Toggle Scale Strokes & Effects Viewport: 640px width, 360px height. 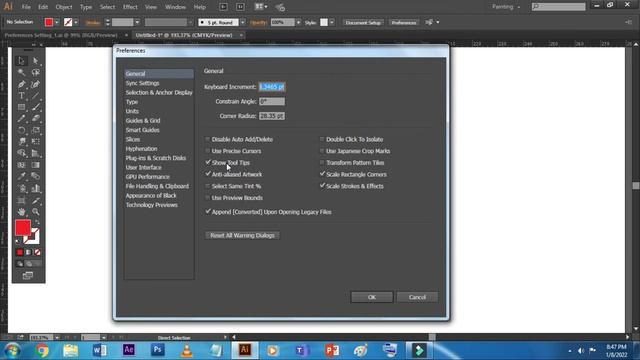[322, 186]
